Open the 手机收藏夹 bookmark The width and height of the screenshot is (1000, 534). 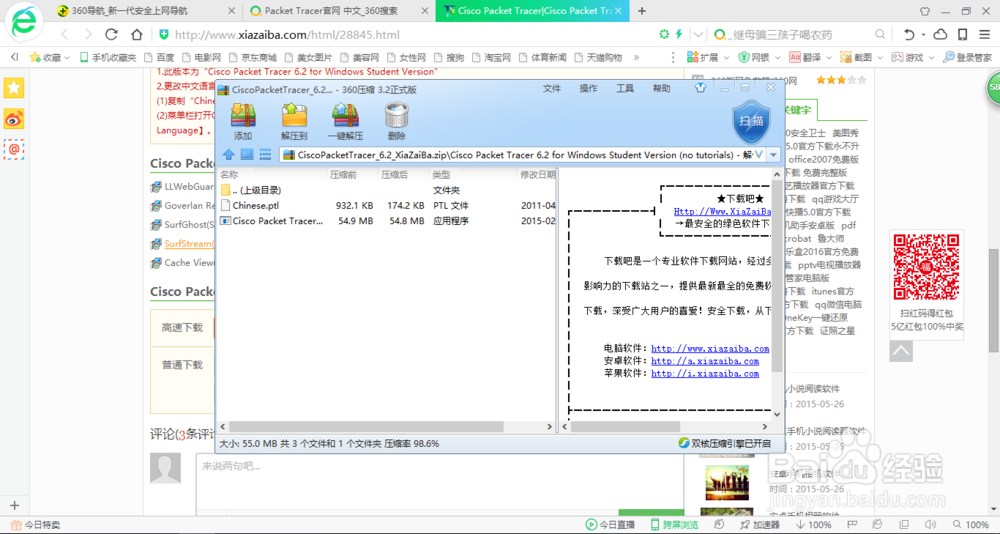pyautogui.click(x=108, y=57)
